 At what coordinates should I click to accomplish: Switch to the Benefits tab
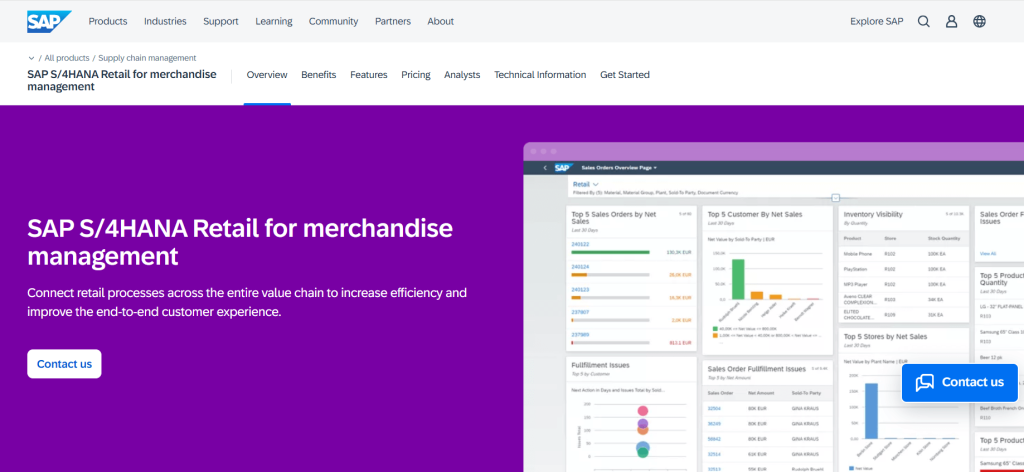click(x=319, y=75)
